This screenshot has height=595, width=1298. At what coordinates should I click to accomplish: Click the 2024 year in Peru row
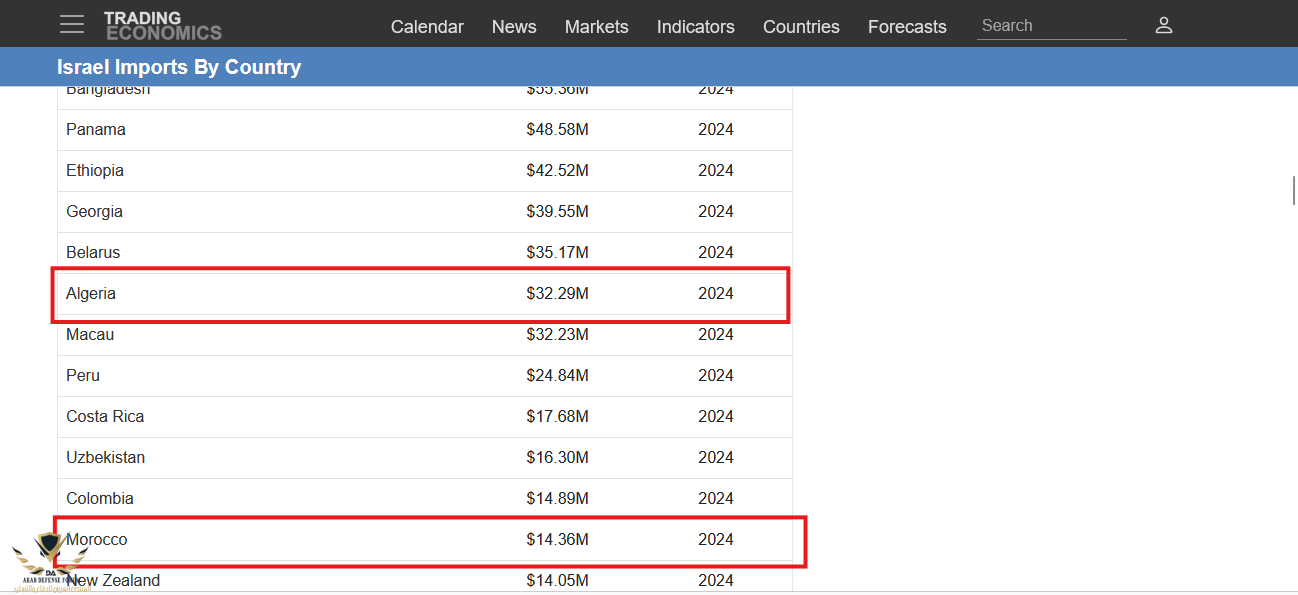[x=716, y=376]
